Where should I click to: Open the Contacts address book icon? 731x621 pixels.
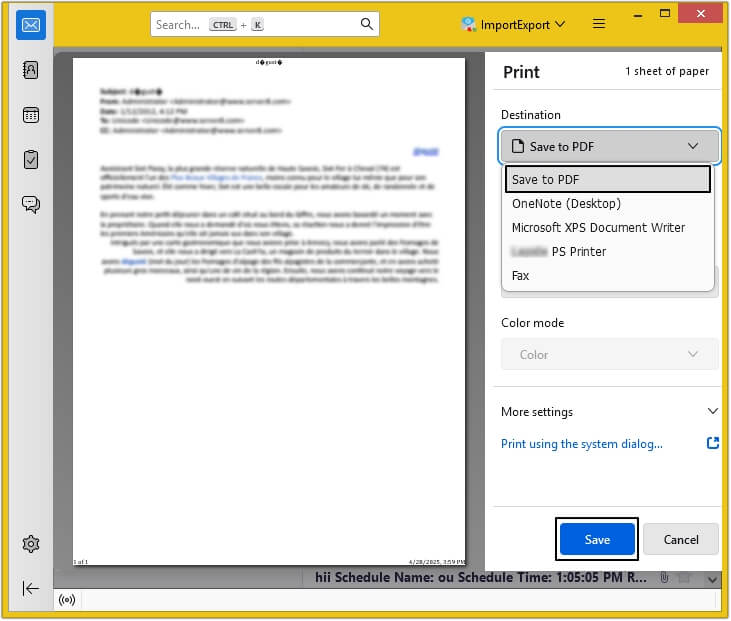tap(31, 70)
